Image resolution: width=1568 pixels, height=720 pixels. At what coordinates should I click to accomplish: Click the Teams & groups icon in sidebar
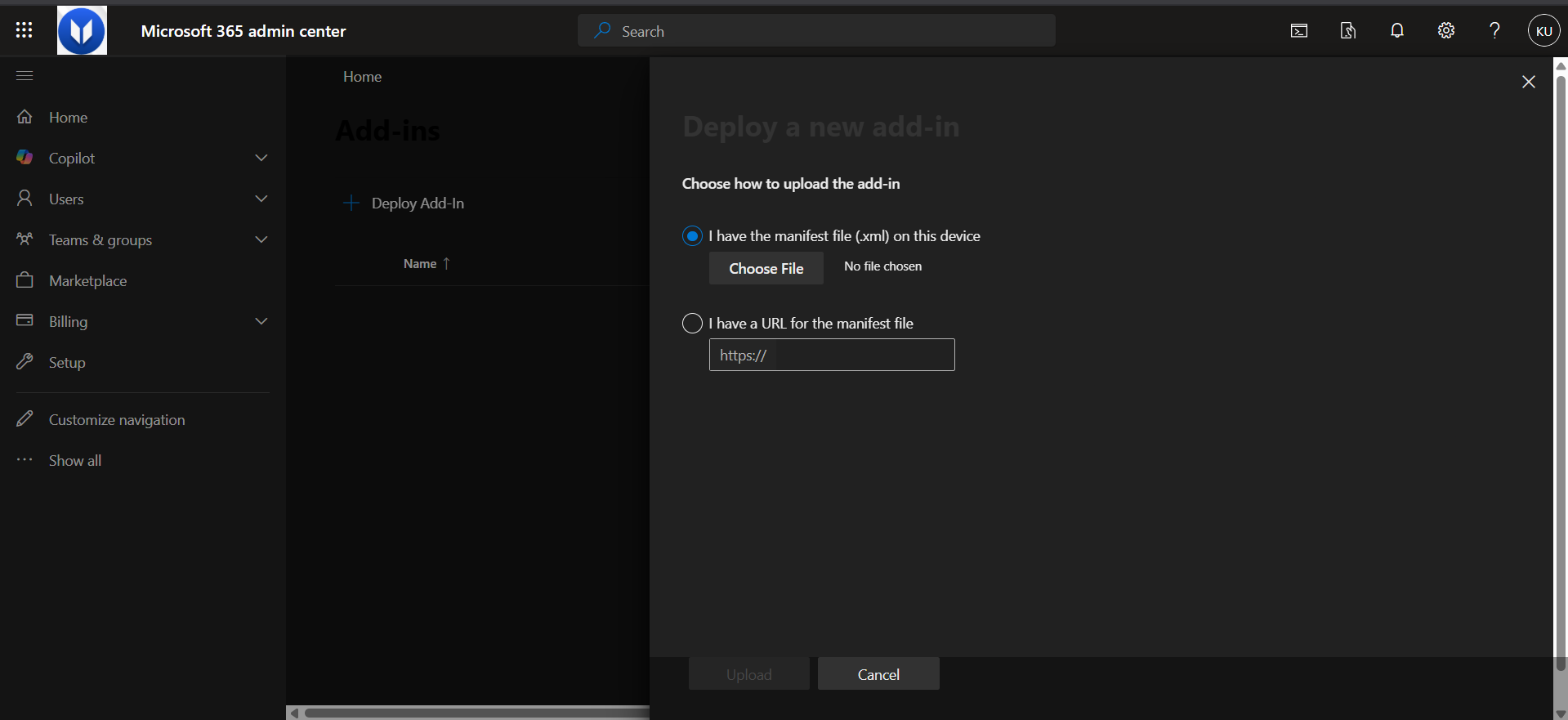tap(25, 239)
